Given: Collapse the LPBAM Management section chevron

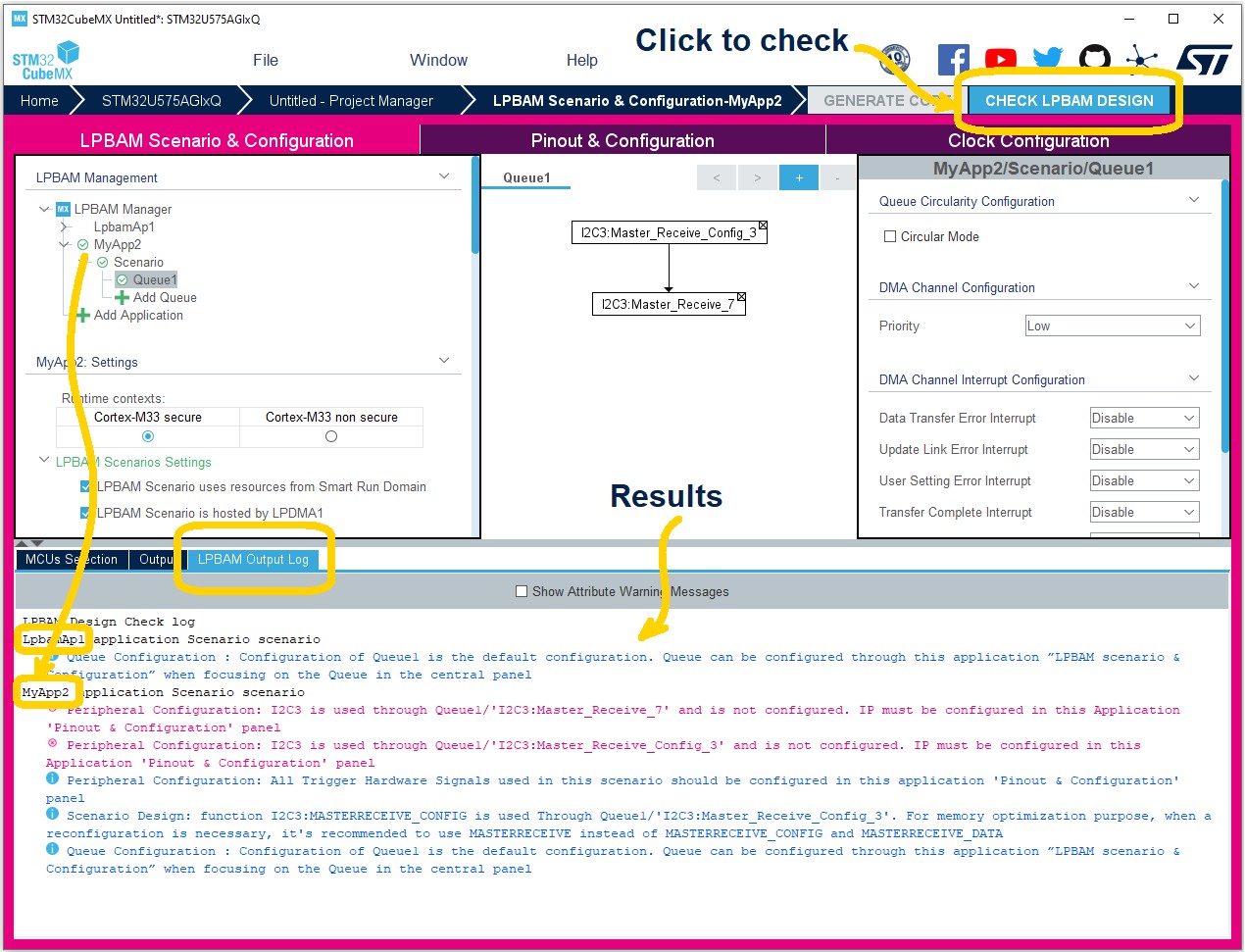Looking at the screenshot, I should coord(444,176).
